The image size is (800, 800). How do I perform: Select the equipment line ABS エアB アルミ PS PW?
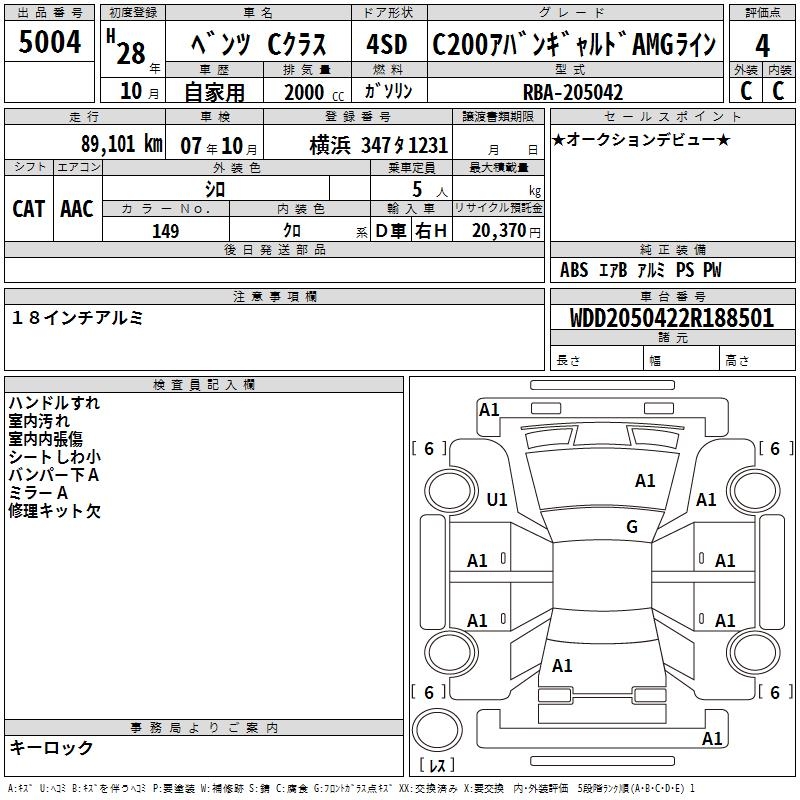click(x=641, y=269)
